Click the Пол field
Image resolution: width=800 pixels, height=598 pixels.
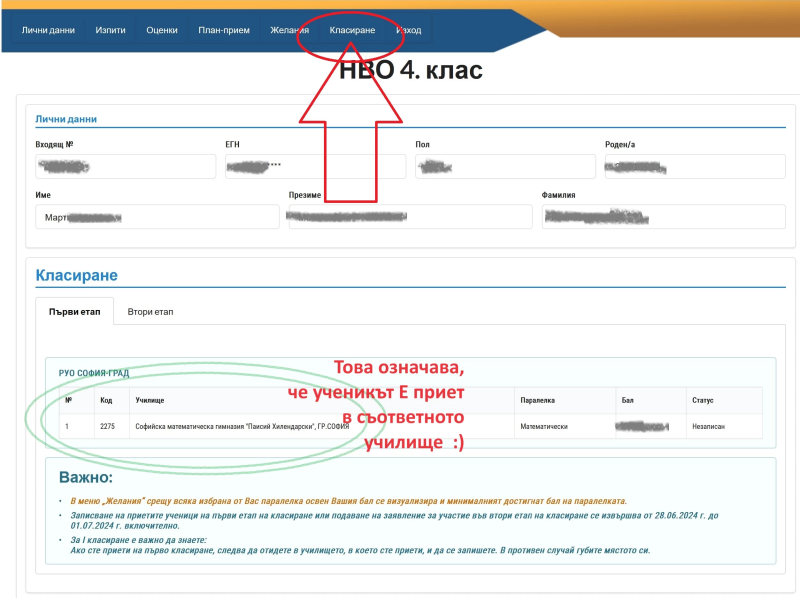505,166
